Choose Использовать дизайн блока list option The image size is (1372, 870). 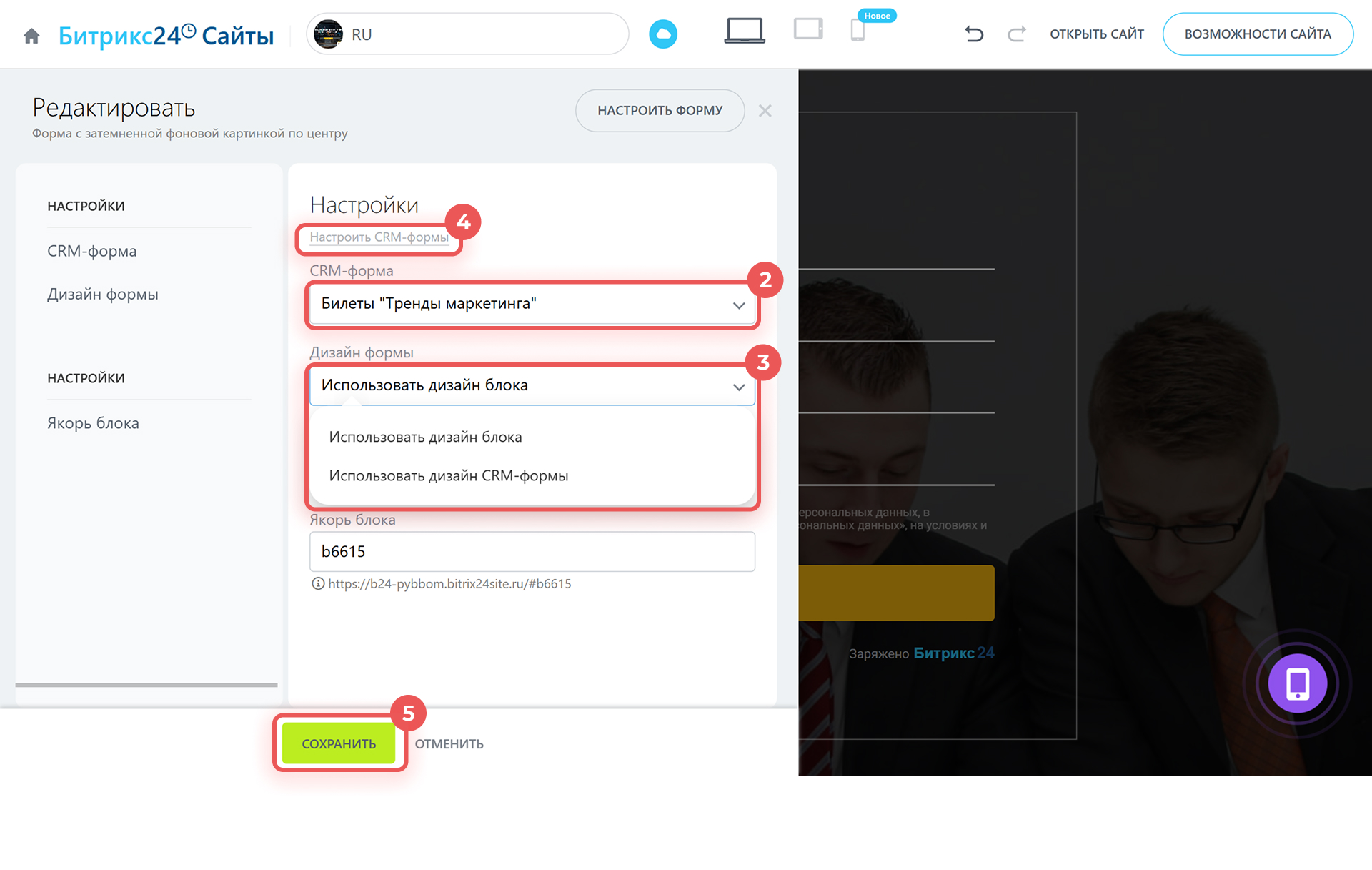coord(425,438)
